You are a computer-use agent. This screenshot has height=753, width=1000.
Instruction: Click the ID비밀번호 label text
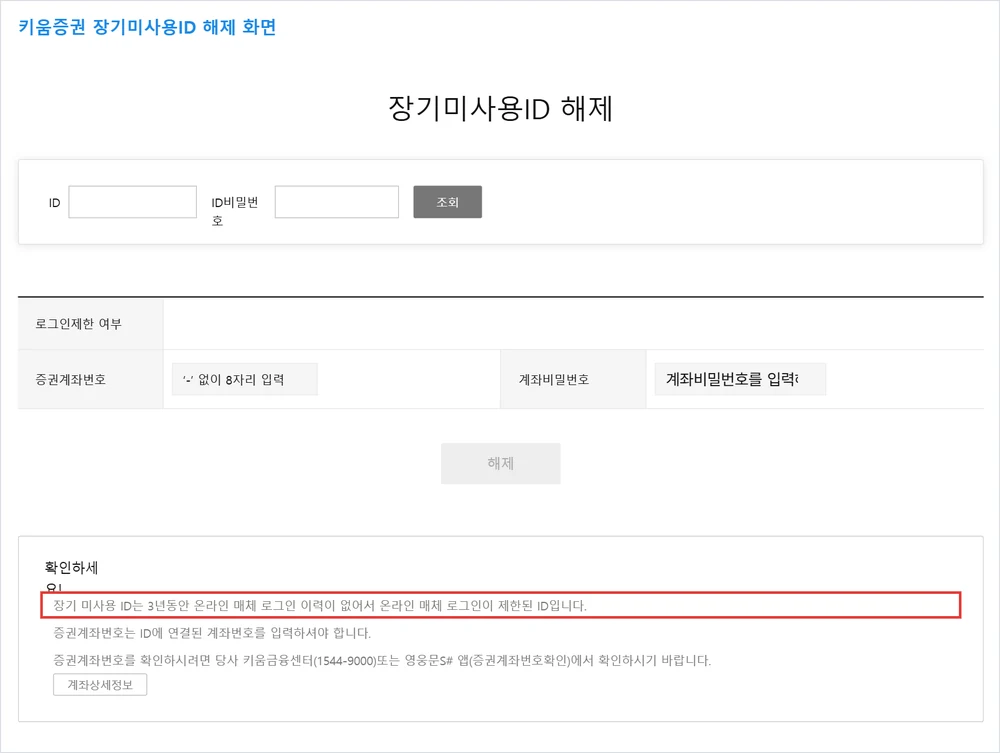pyautogui.click(x=235, y=211)
